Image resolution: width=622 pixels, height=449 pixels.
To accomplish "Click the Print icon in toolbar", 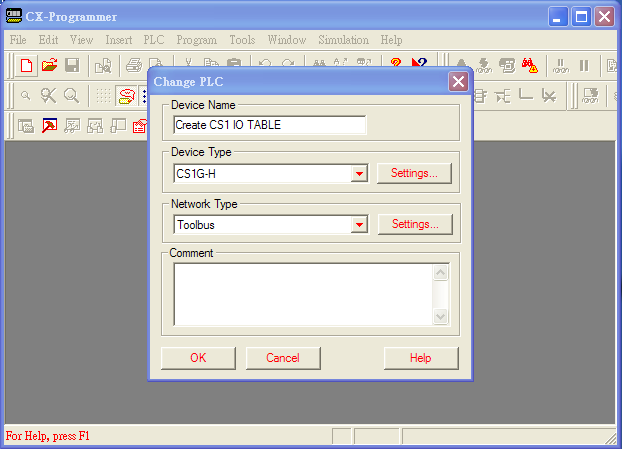I will (134, 65).
